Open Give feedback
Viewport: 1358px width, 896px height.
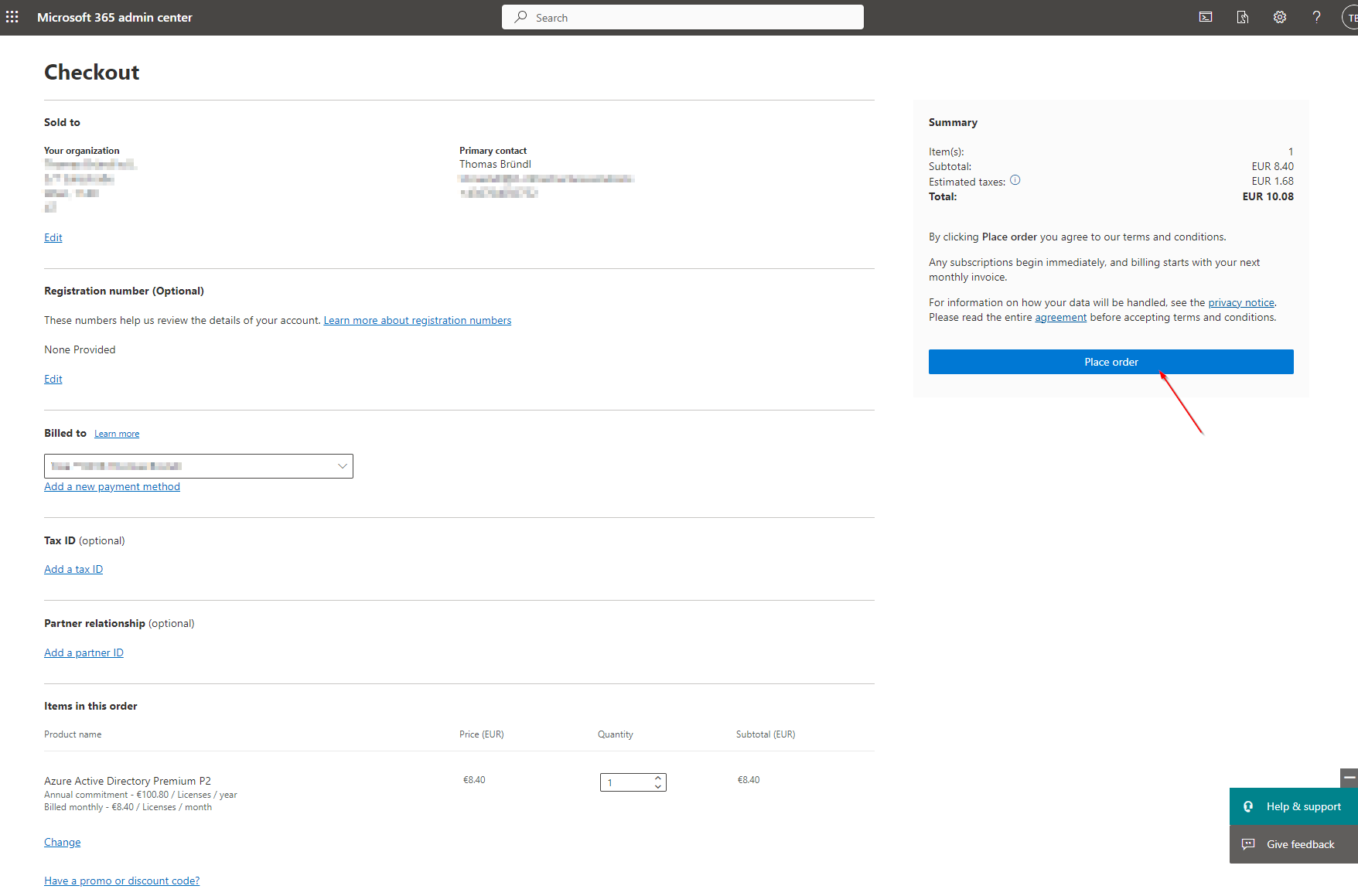click(1294, 844)
